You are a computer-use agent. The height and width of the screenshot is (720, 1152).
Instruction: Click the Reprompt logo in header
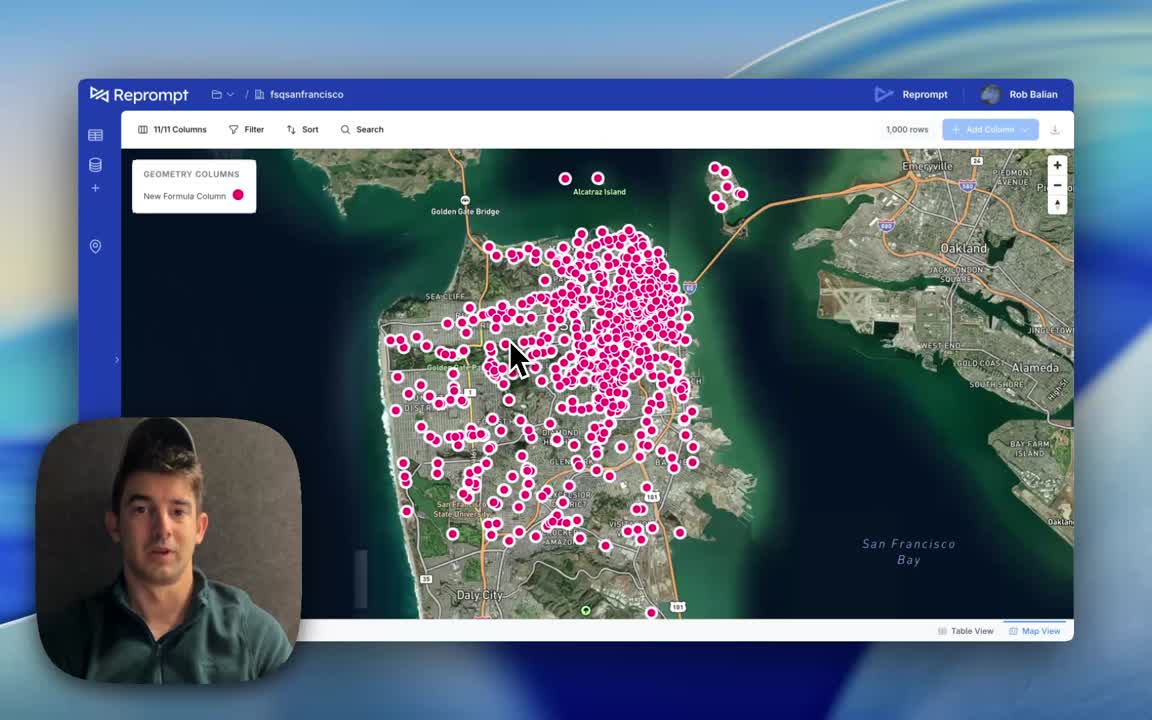tap(139, 94)
